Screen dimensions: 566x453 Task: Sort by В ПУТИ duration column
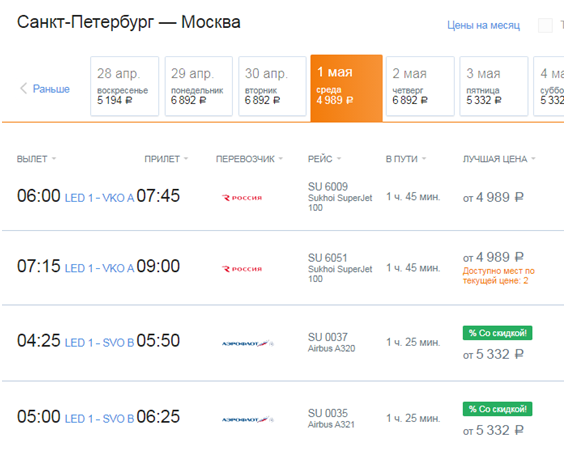pos(406,159)
